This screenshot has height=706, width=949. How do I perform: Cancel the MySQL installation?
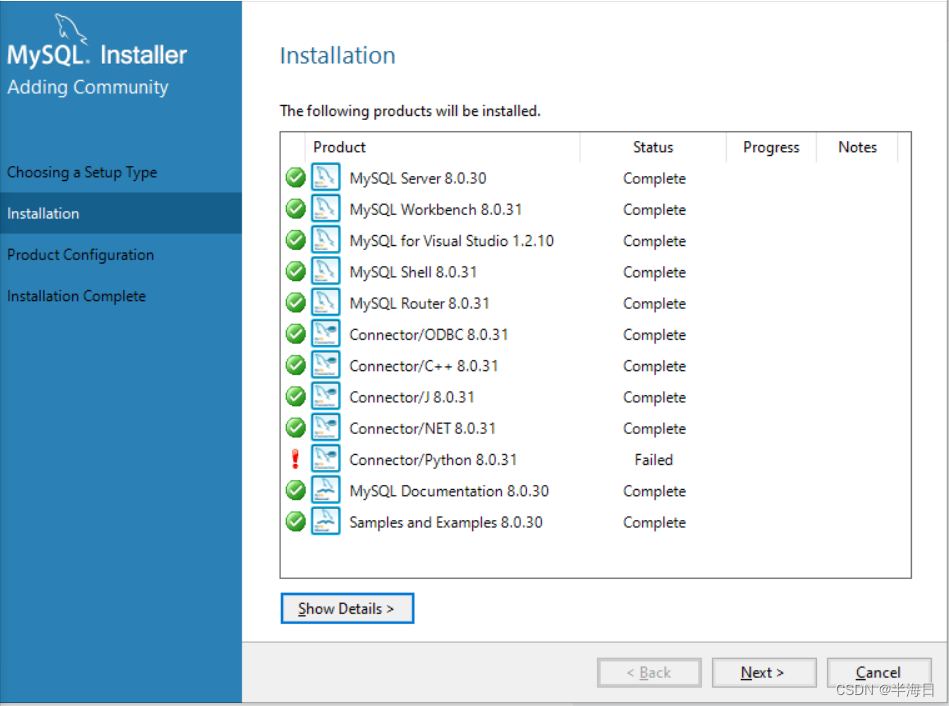[879, 673]
